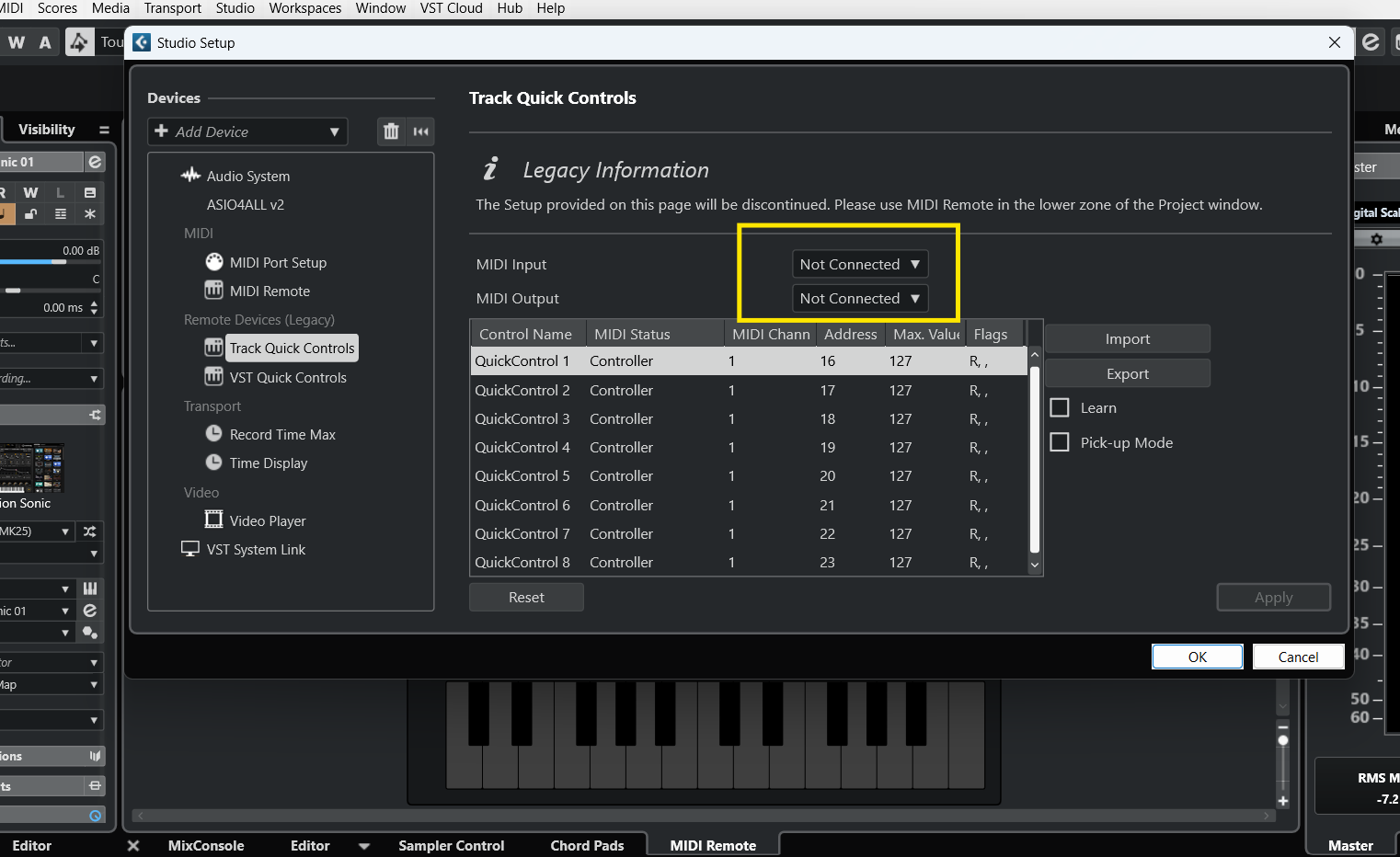
Task: Toggle the lanes button next to L in Inspector
Action: pyautogui.click(x=90, y=192)
